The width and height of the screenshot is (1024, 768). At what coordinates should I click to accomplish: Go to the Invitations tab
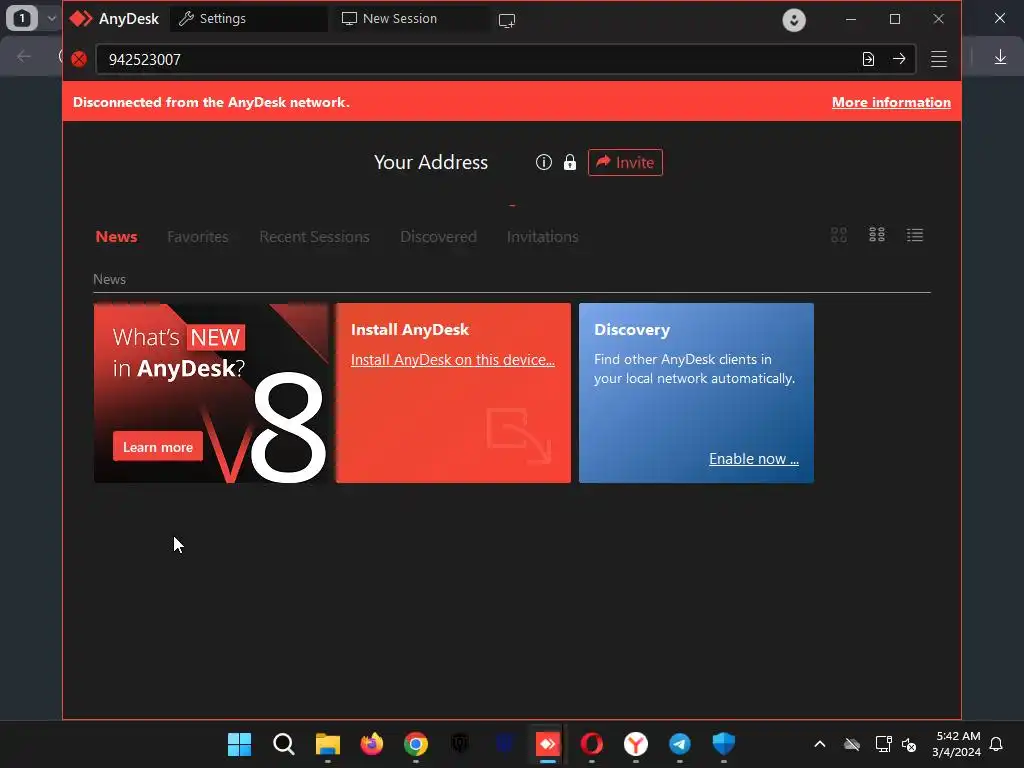pos(543,236)
